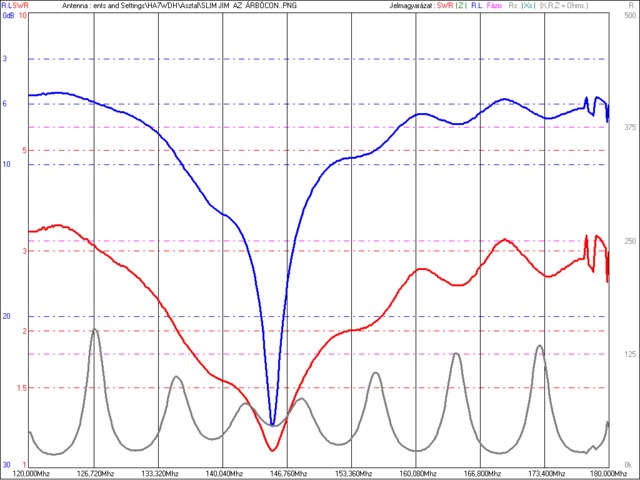640x480 pixels.
Task: Click the red SWR legend entry
Action: [x=445, y=6]
